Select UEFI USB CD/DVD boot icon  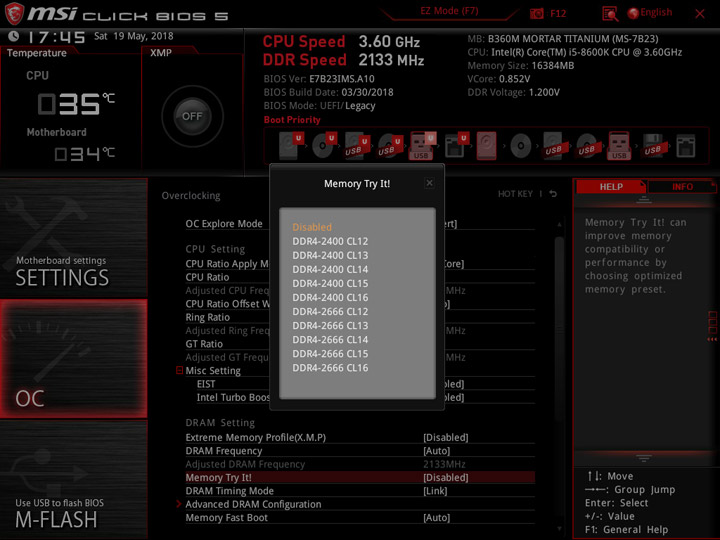[x=390, y=146]
